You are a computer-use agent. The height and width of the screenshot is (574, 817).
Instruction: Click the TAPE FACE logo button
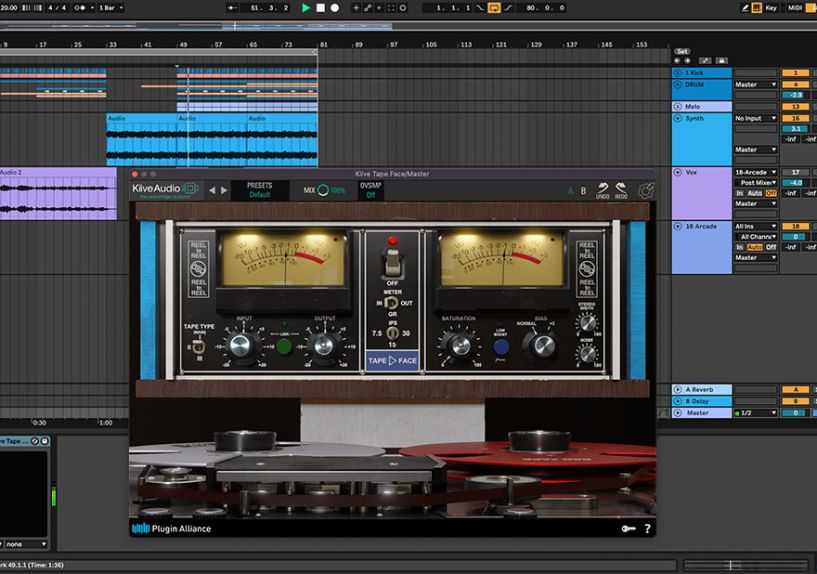tap(392, 360)
